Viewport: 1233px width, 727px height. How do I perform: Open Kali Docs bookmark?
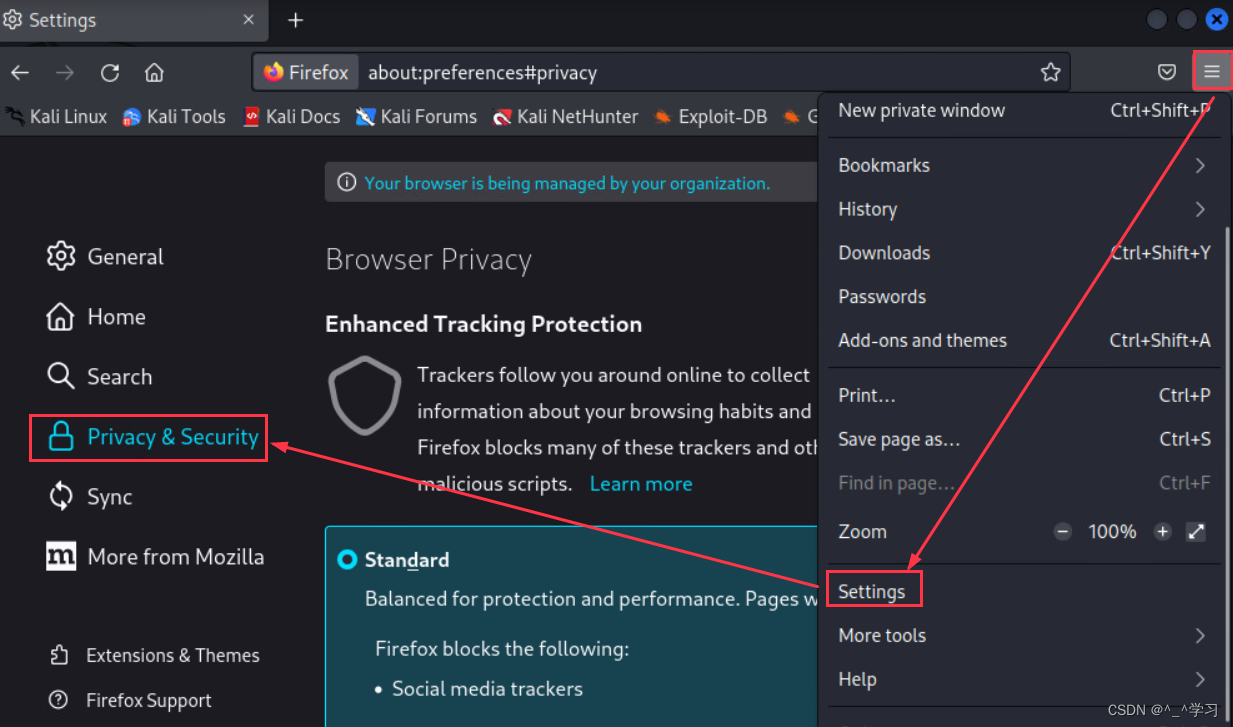[291, 116]
